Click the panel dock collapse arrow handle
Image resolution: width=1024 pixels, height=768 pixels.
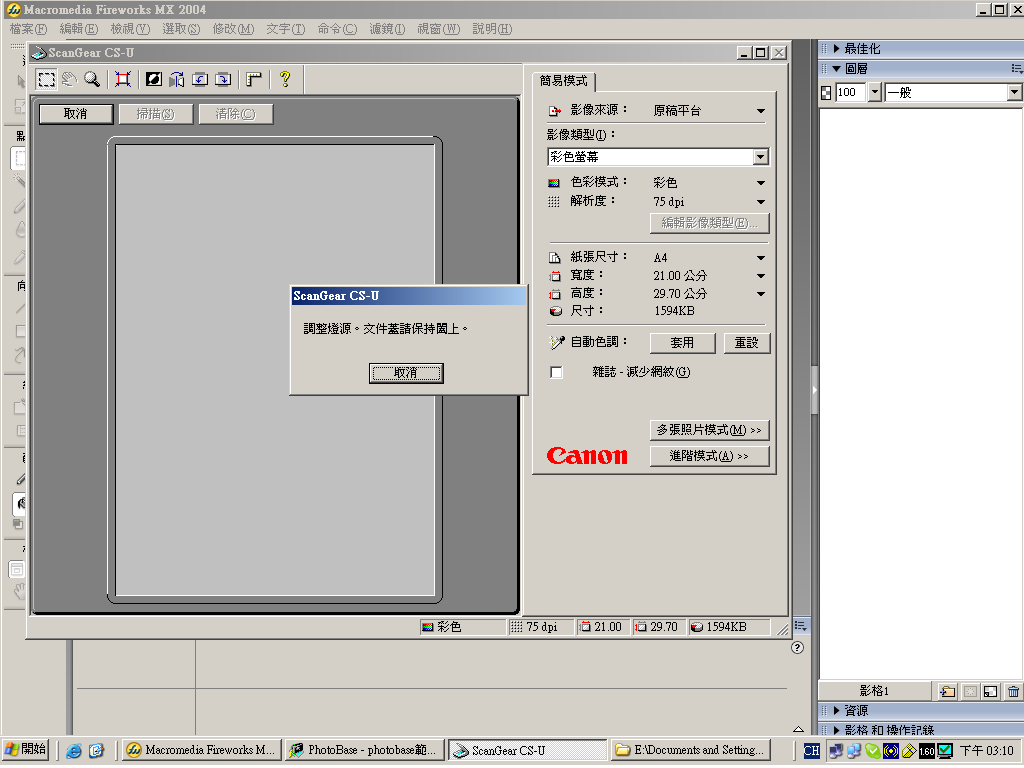(x=814, y=391)
